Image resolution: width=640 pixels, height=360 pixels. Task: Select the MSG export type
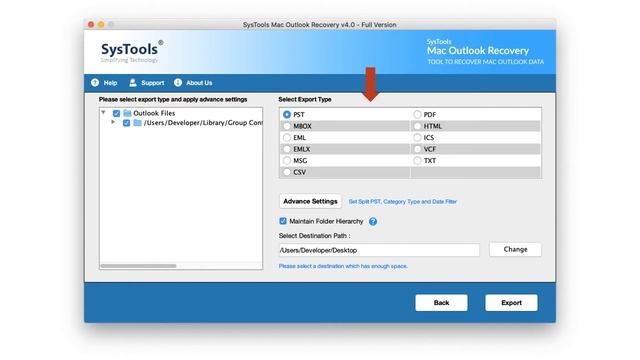[x=287, y=160]
